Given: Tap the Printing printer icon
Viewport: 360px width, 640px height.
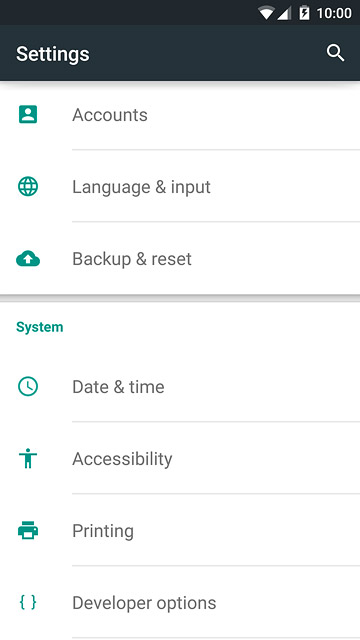Looking at the screenshot, I should tap(28, 530).
